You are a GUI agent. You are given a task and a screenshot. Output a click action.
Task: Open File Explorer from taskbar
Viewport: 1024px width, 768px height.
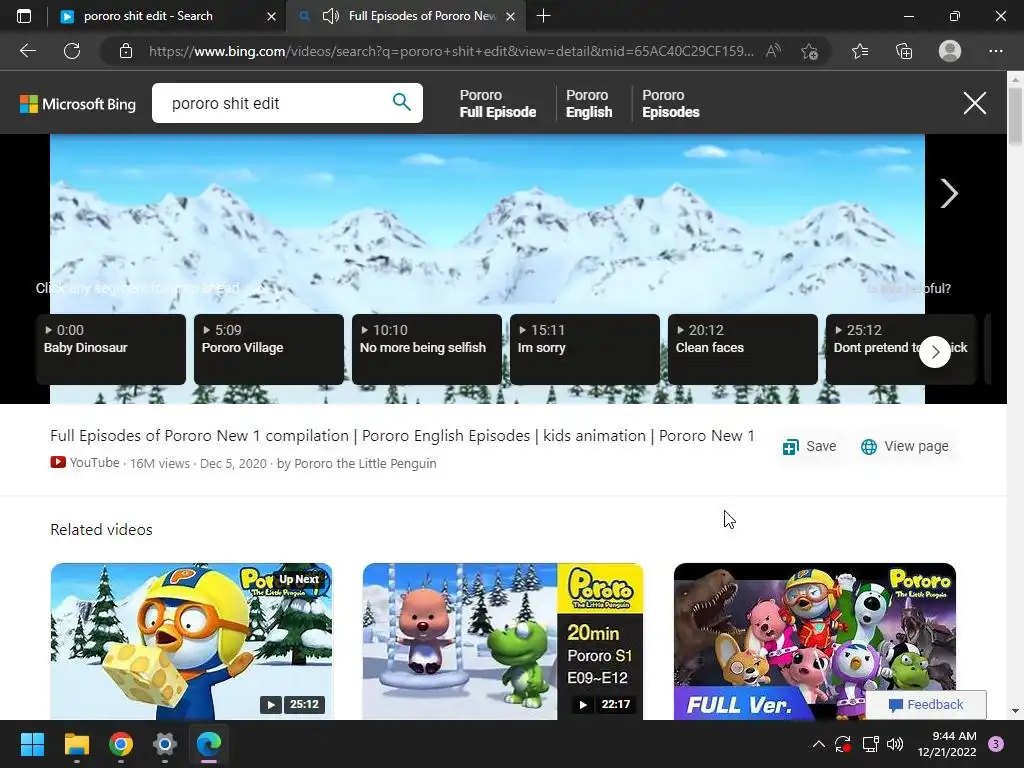point(76,744)
